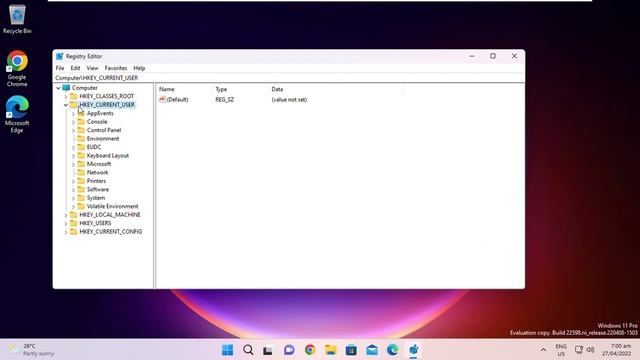The width and height of the screenshot is (640, 360).
Task: Open Mail app from the taskbar
Action: point(372,350)
